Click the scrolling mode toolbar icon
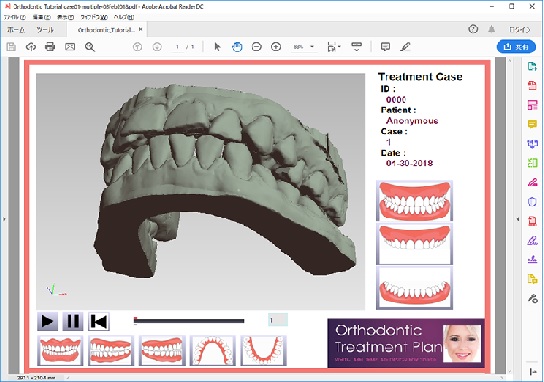Image resolution: width=544 pixels, height=382 pixels. point(356,46)
